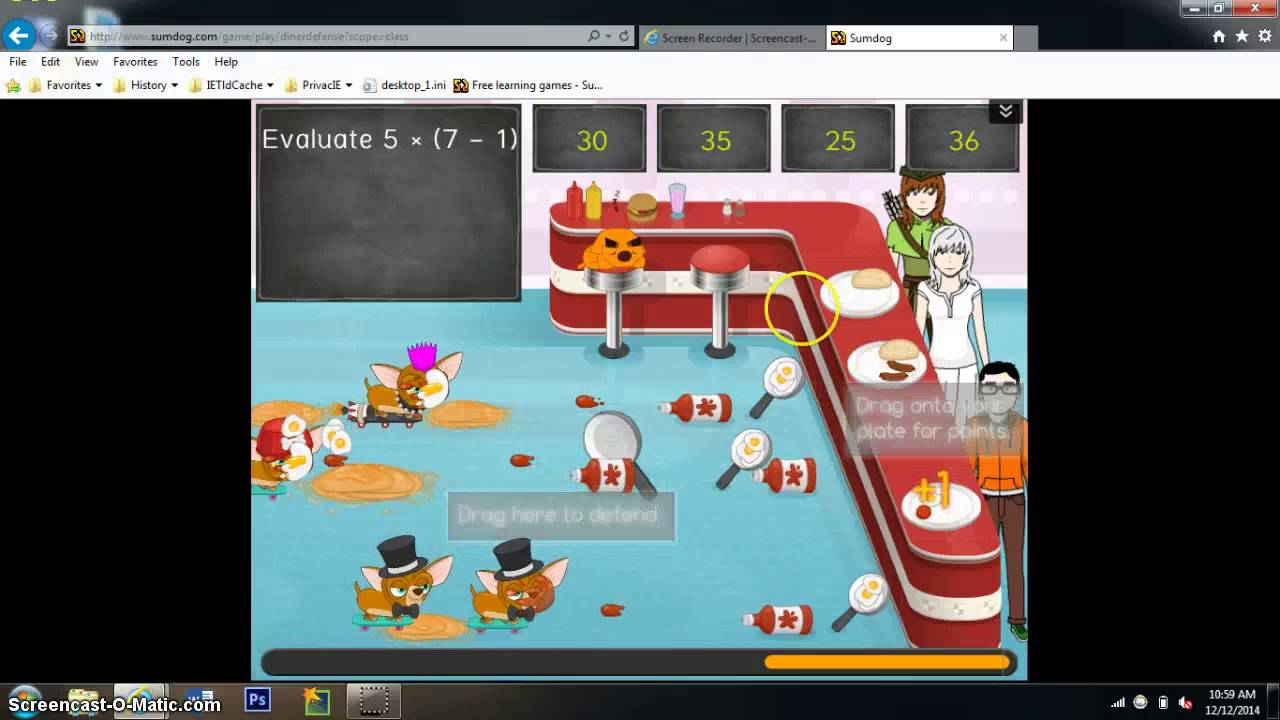This screenshot has height=720, width=1280.
Task: Click the orange game progress bar
Action: (x=886, y=662)
